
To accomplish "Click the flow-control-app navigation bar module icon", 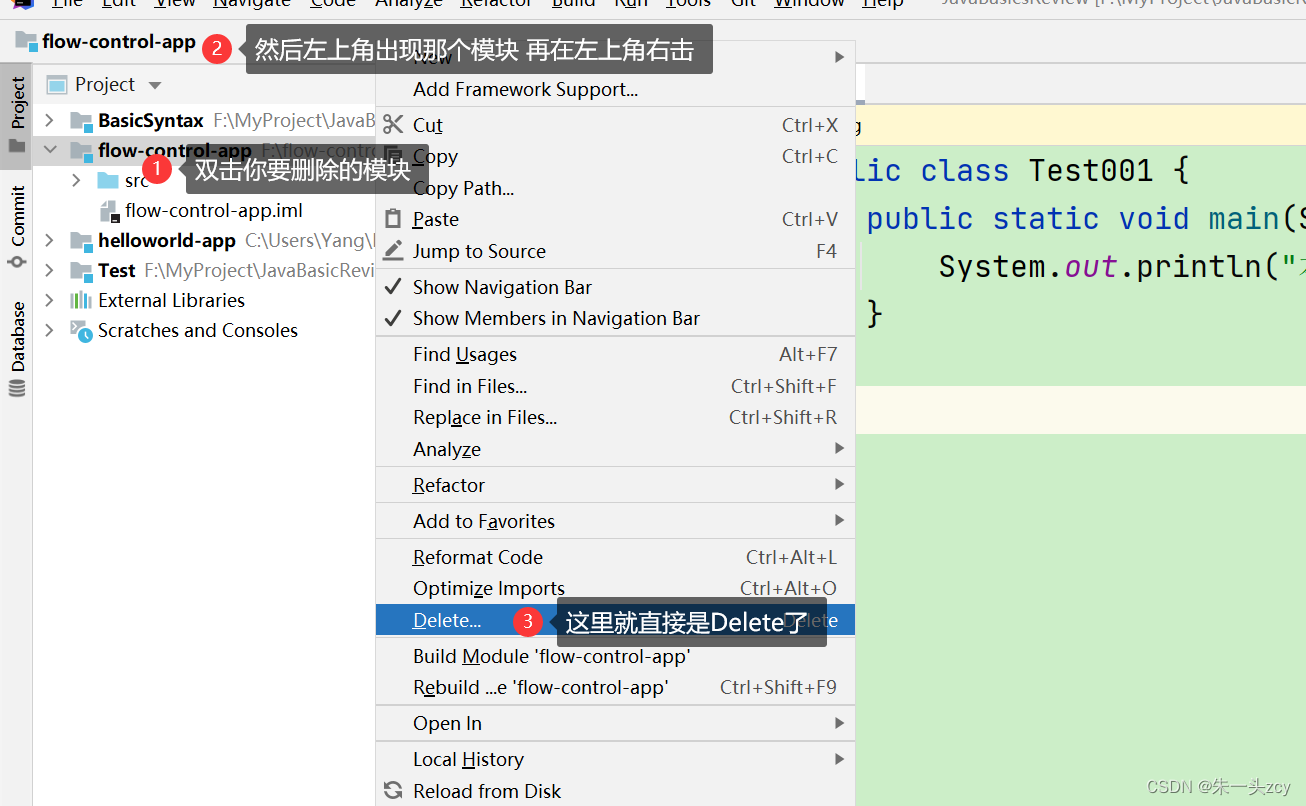I will pyautogui.click(x=26, y=42).
